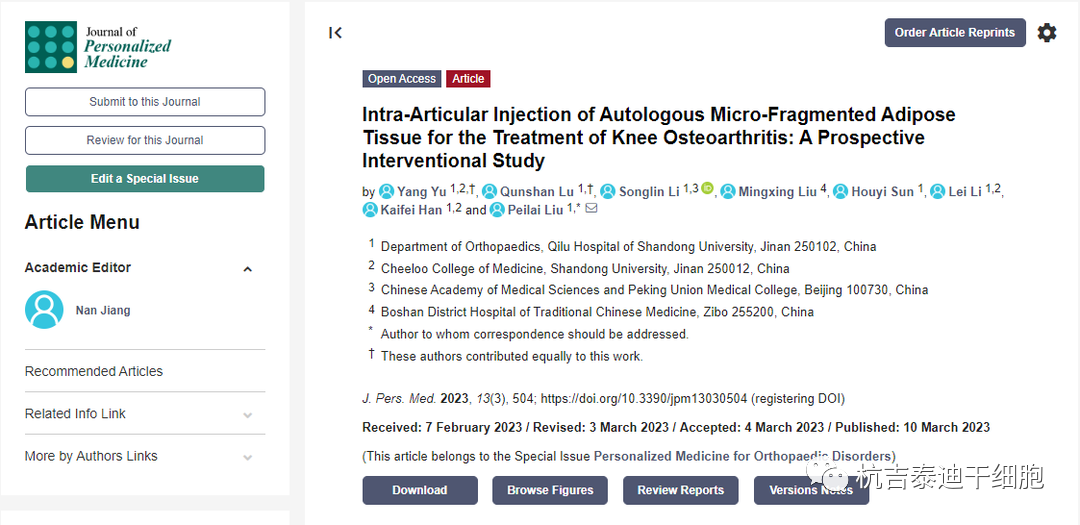Click the profile icon beside Mingxing Liu
This screenshot has height=525, width=1080.
point(728,191)
